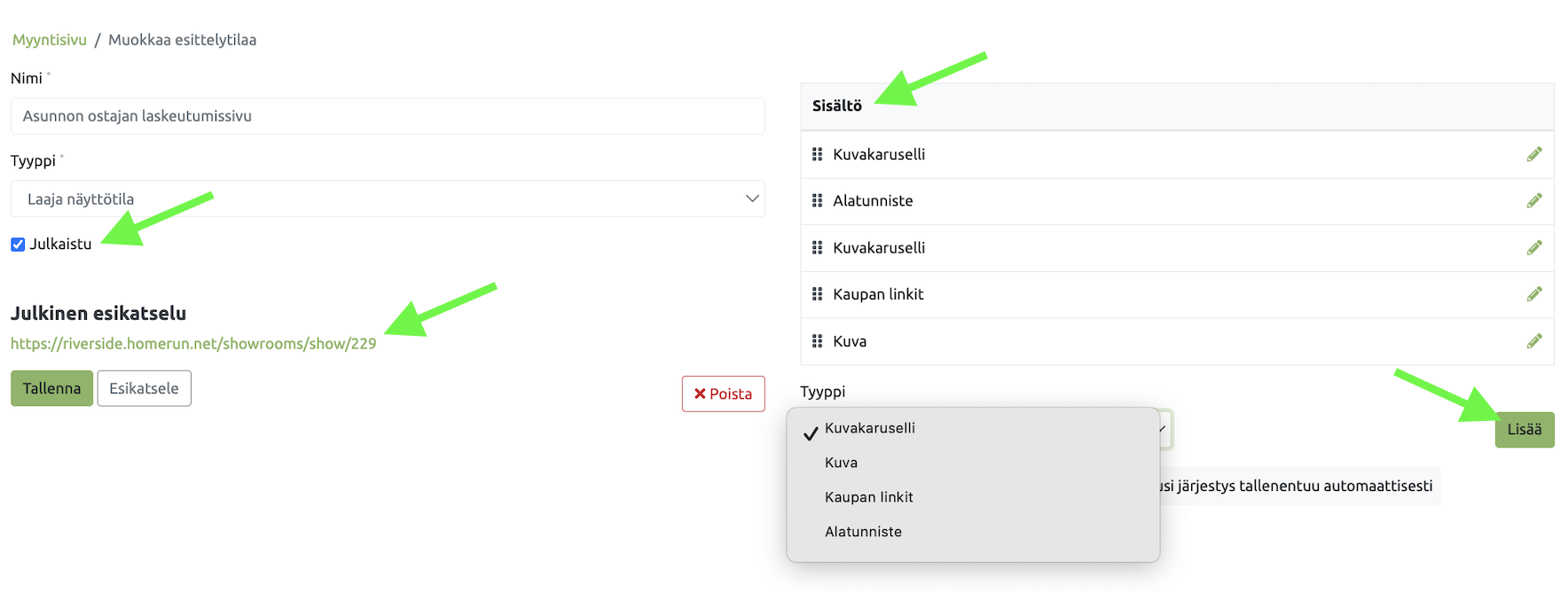Open the public showroom preview link
This screenshot has height=592, width=1568.
pyautogui.click(x=193, y=344)
